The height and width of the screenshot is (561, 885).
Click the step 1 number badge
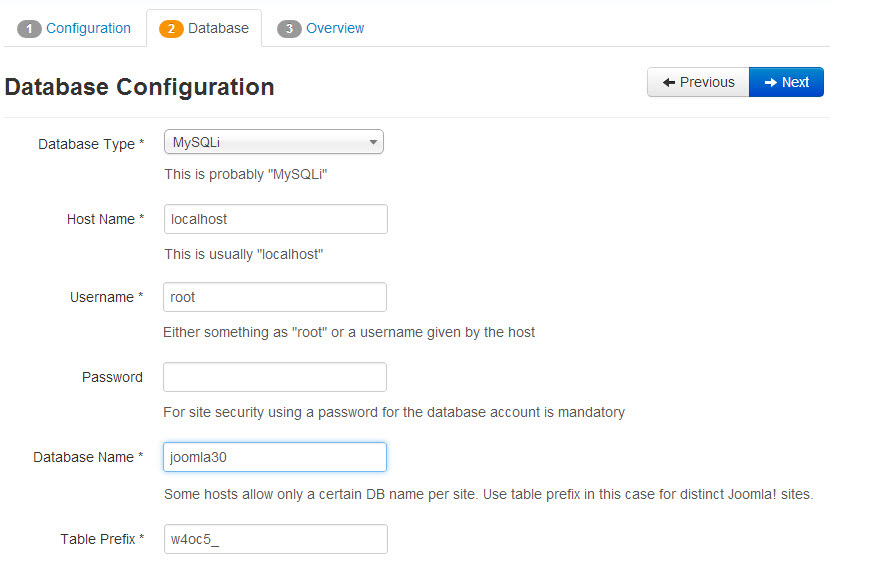[30, 29]
